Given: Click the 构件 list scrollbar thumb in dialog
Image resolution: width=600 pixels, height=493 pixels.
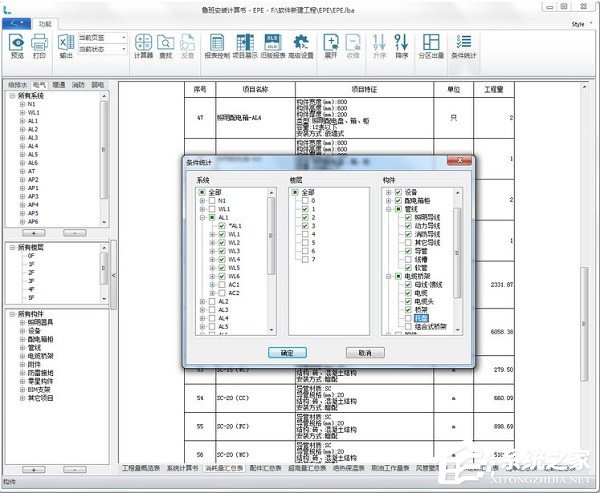Looking at the screenshot, I should tap(457, 253).
